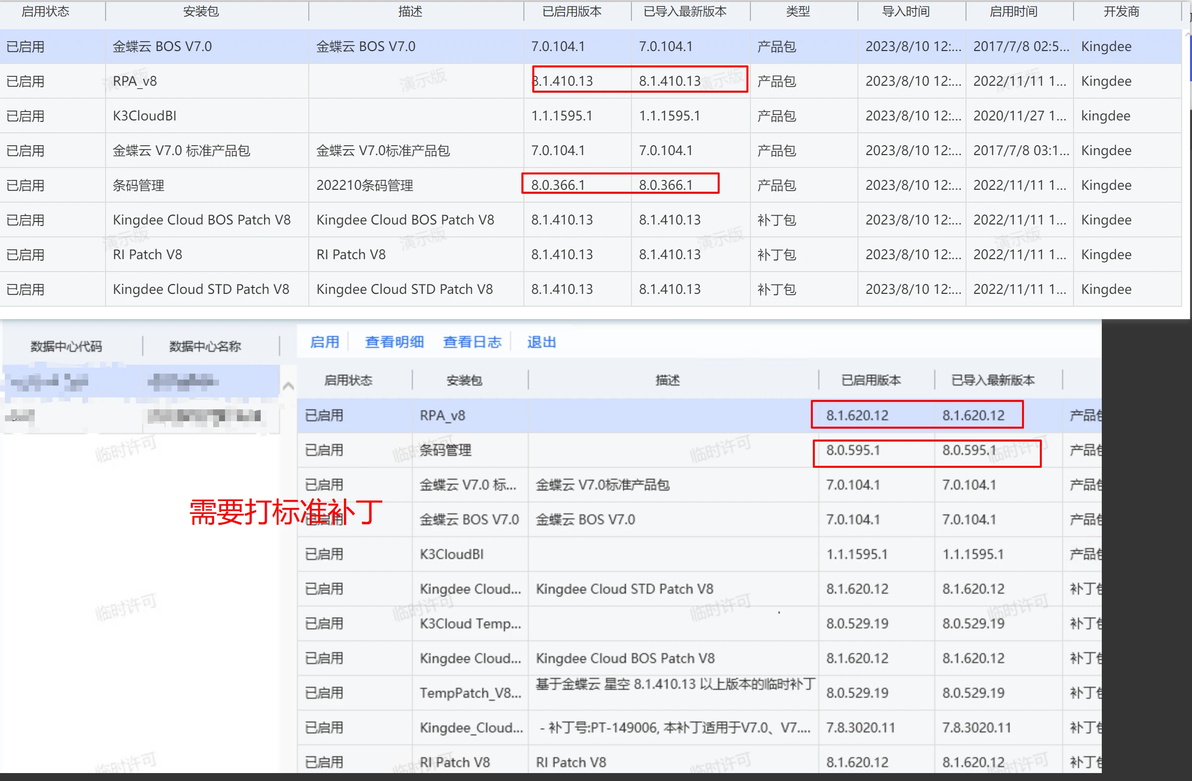This screenshot has width=1192, height=781.
Task: Click the scroll-up chevron beside the data center list
Action: coord(288,386)
